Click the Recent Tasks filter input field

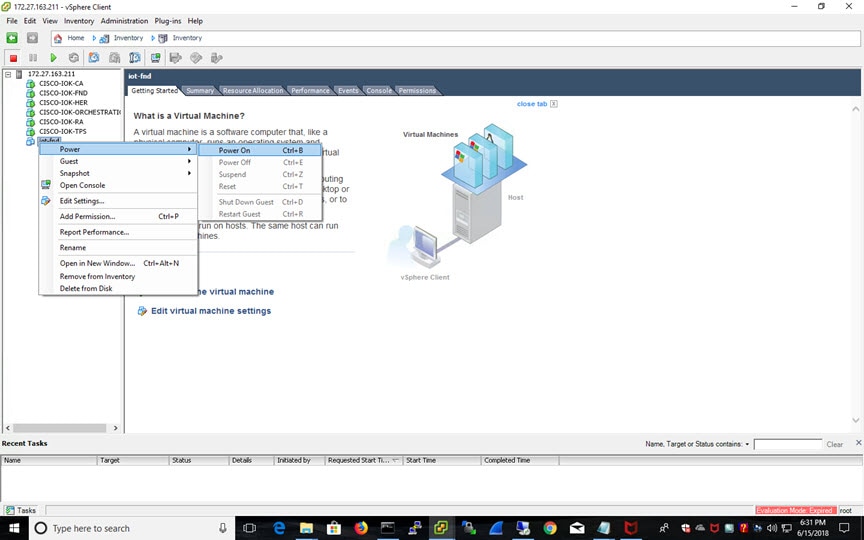click(x=787, y=444)
